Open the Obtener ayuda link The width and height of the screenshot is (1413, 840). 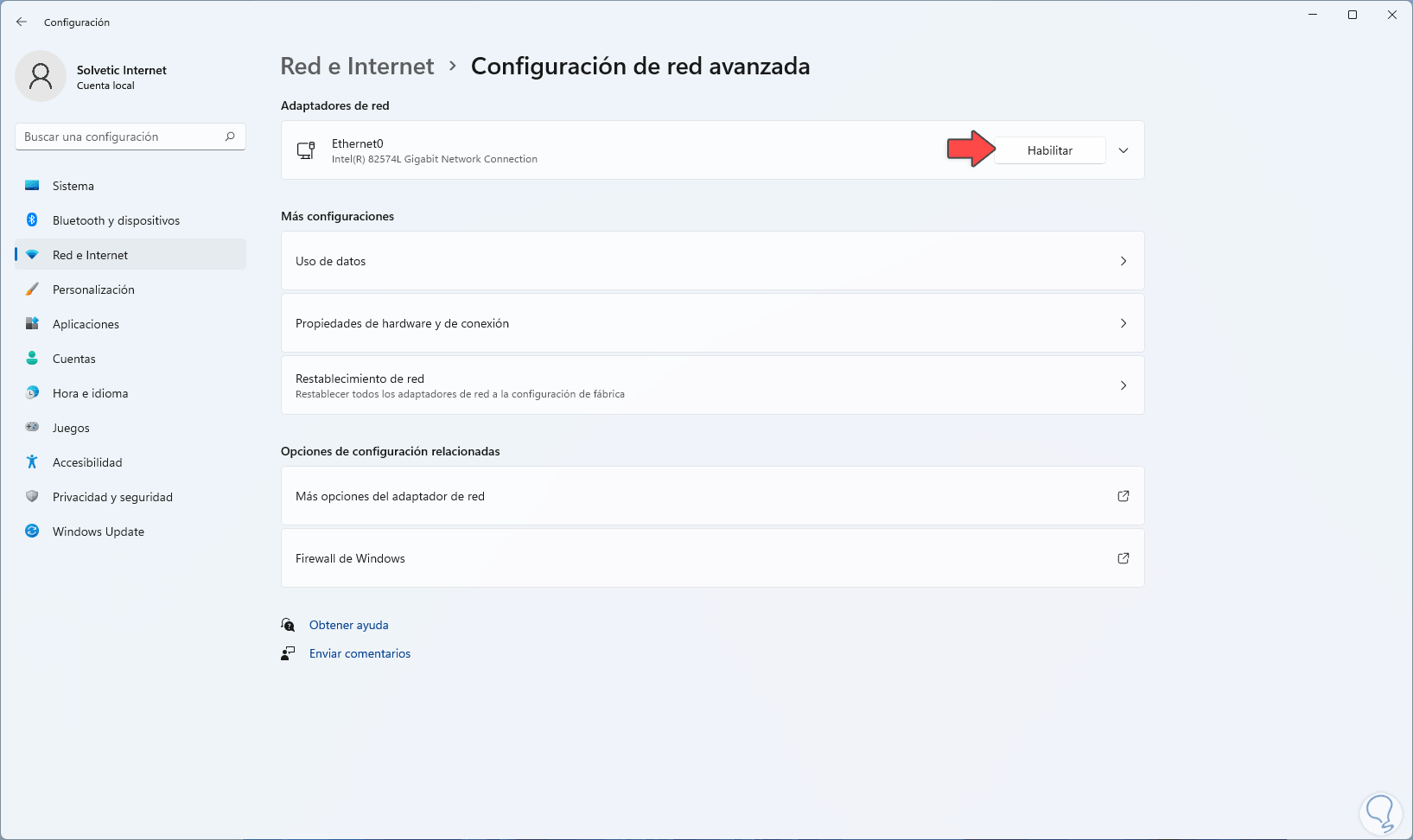[x=349, y=625]
